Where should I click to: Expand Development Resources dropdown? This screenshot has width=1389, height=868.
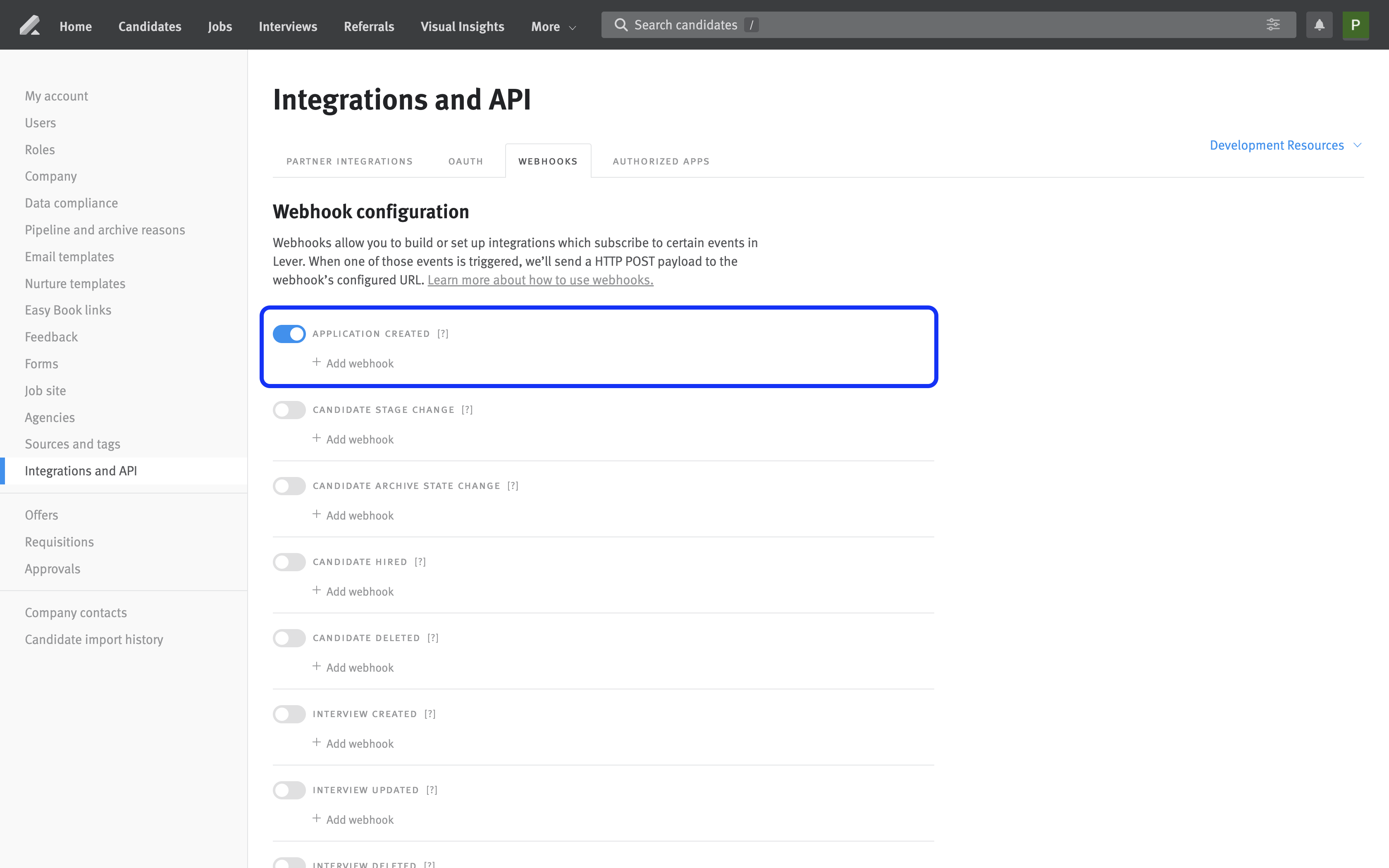[x=1277, y=145]
